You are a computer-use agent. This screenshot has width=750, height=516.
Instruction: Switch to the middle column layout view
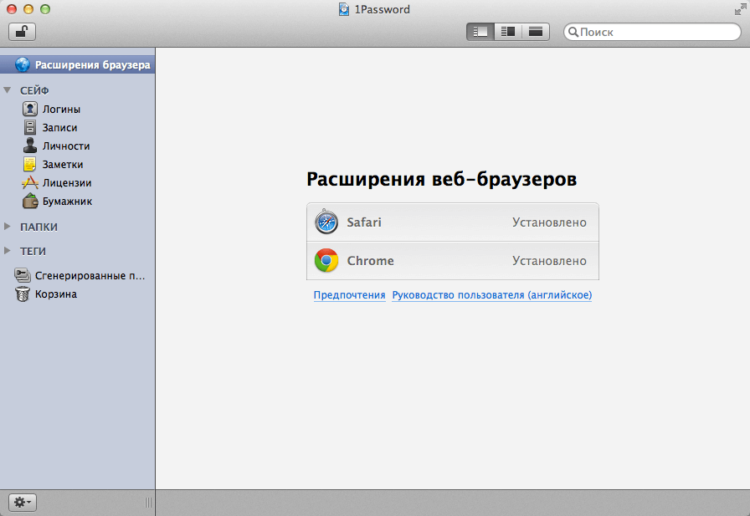click(x=507, y=32)
